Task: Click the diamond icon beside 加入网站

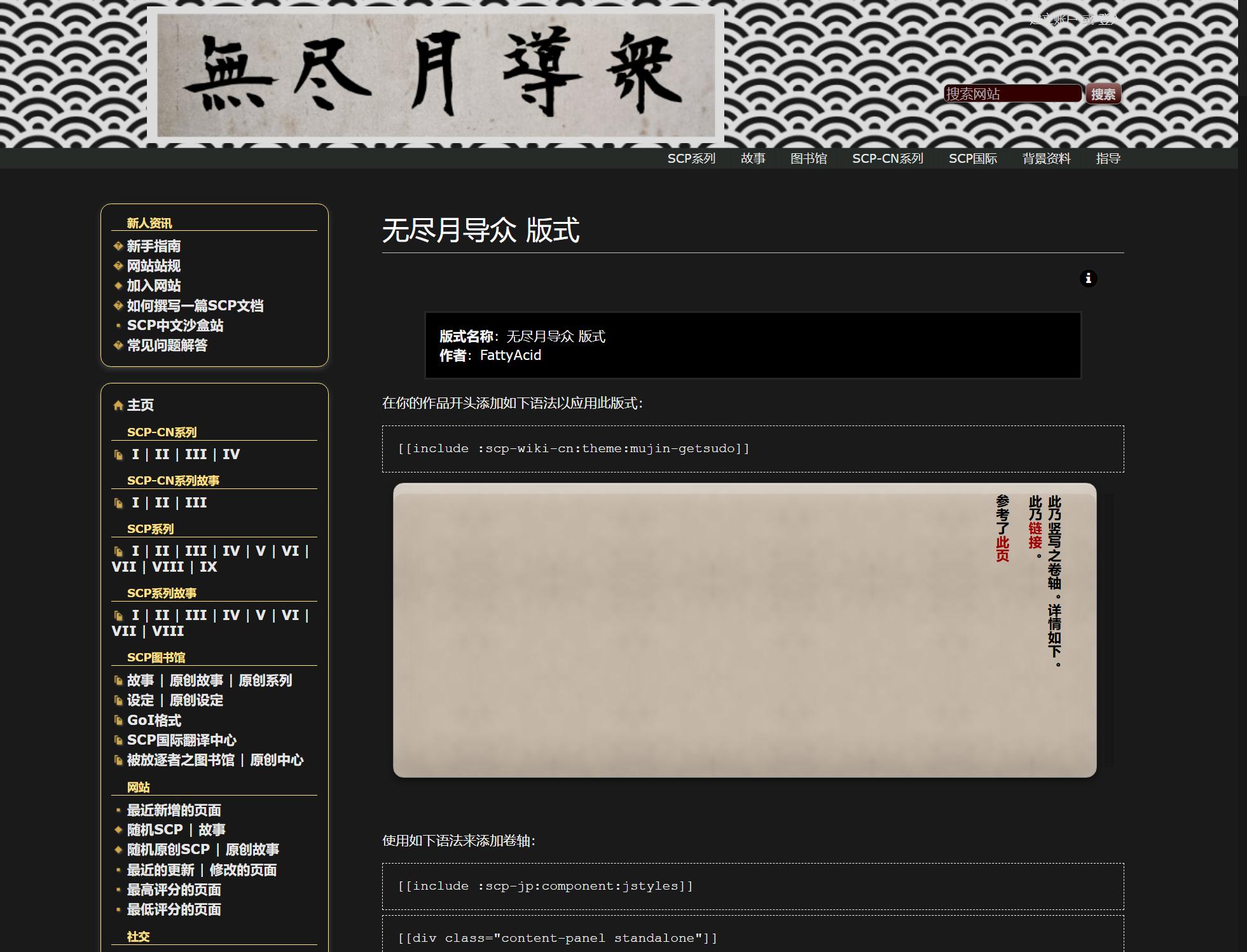Action: pyautogui.click(x=117, y=286)
